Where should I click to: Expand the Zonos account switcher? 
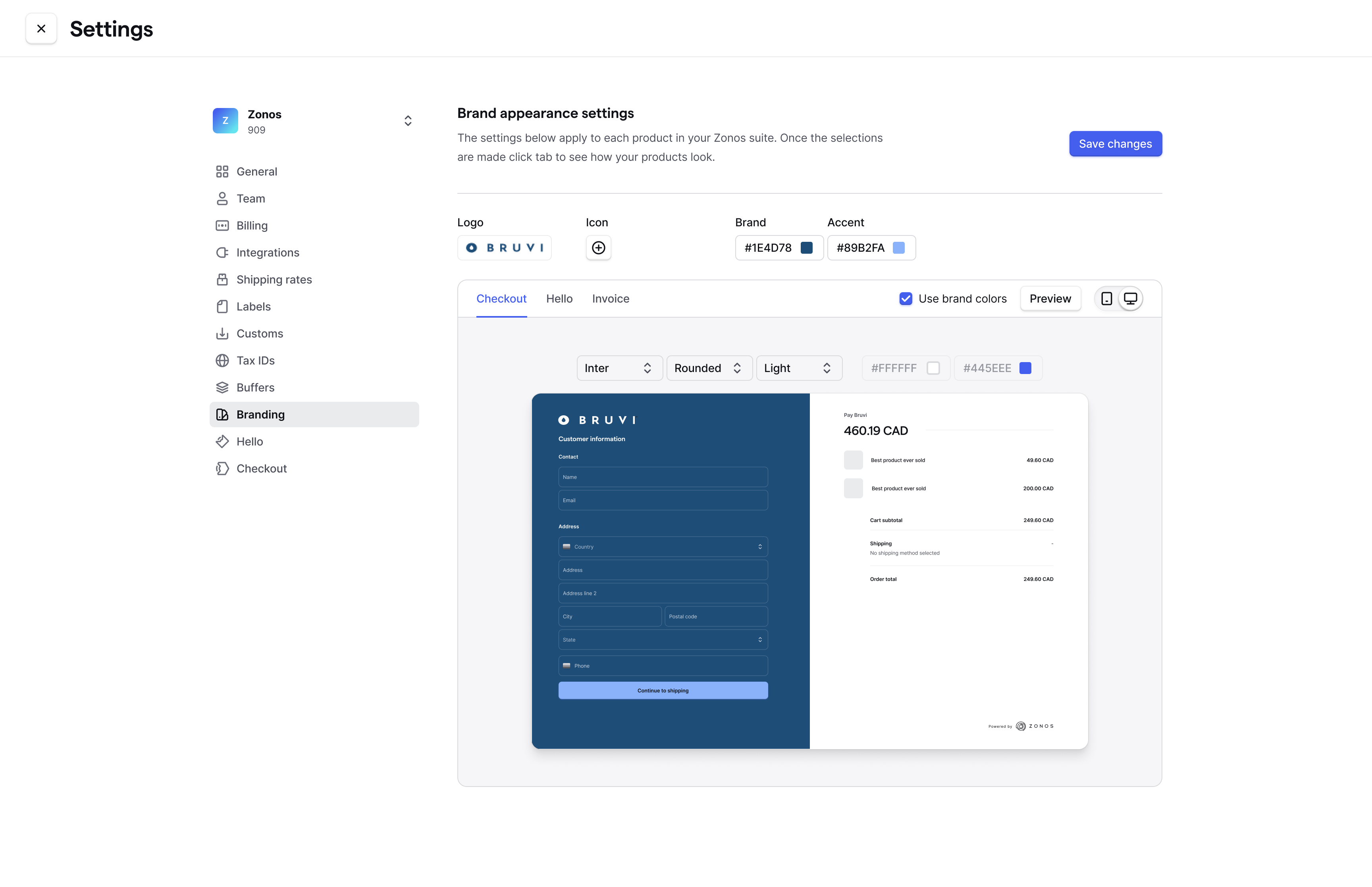pyautogui.click(x=408, y=120)
